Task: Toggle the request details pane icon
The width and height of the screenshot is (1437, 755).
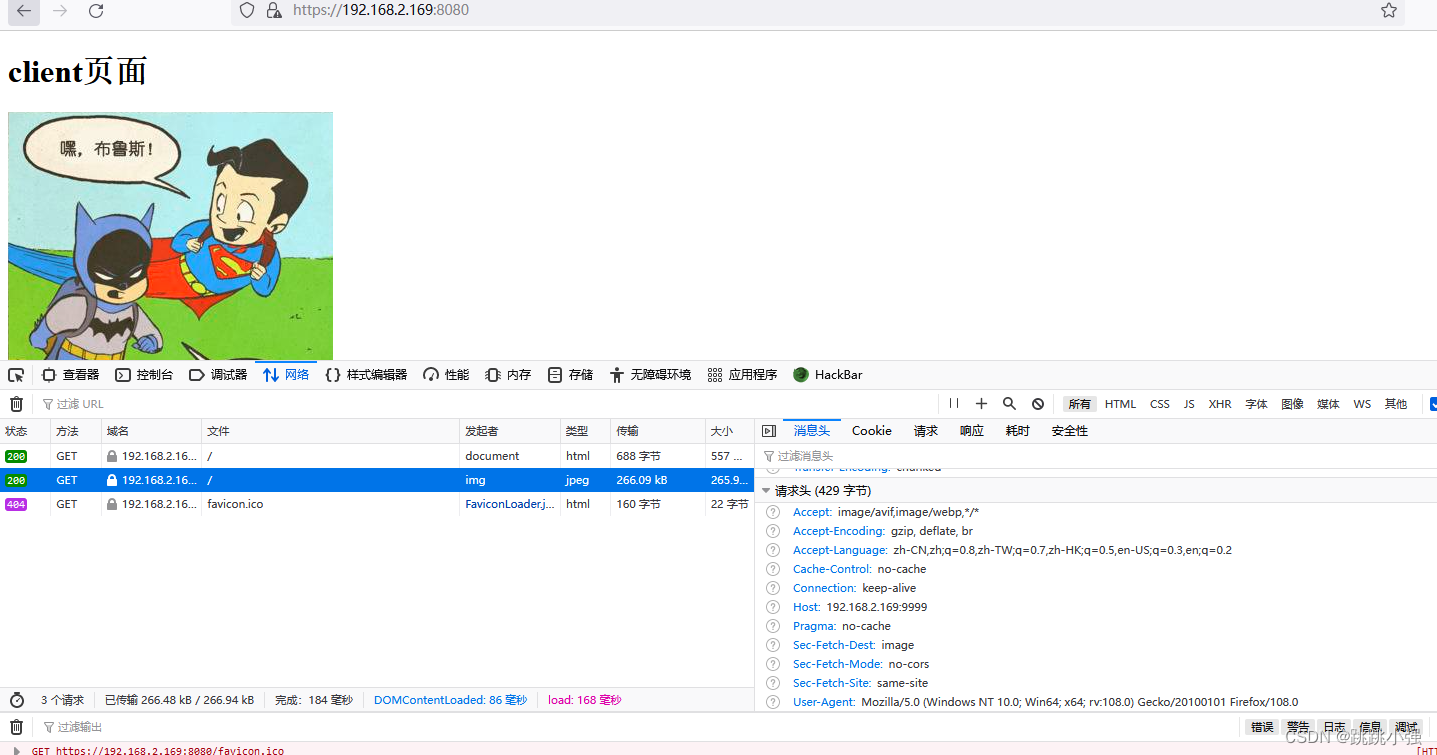Action: (x=768, y=431)
